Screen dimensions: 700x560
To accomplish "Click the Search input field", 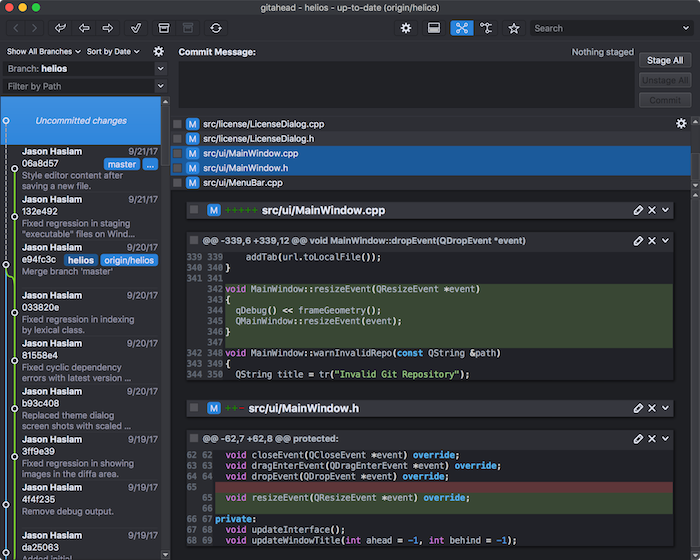I will (605, 28).
